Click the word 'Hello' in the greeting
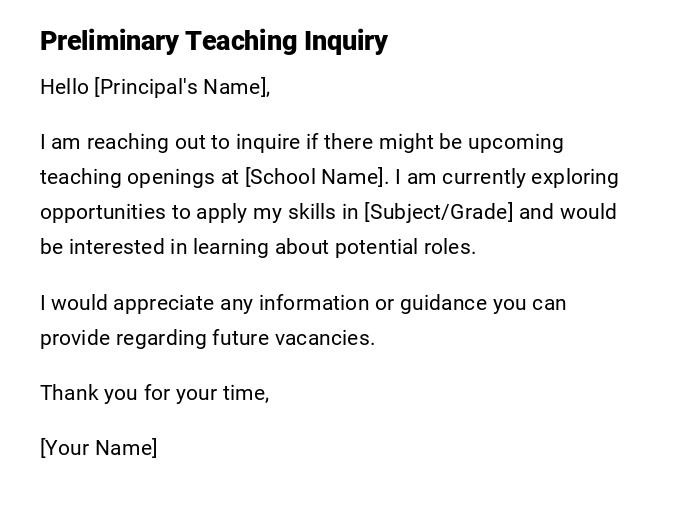 [x=64, y=87]
